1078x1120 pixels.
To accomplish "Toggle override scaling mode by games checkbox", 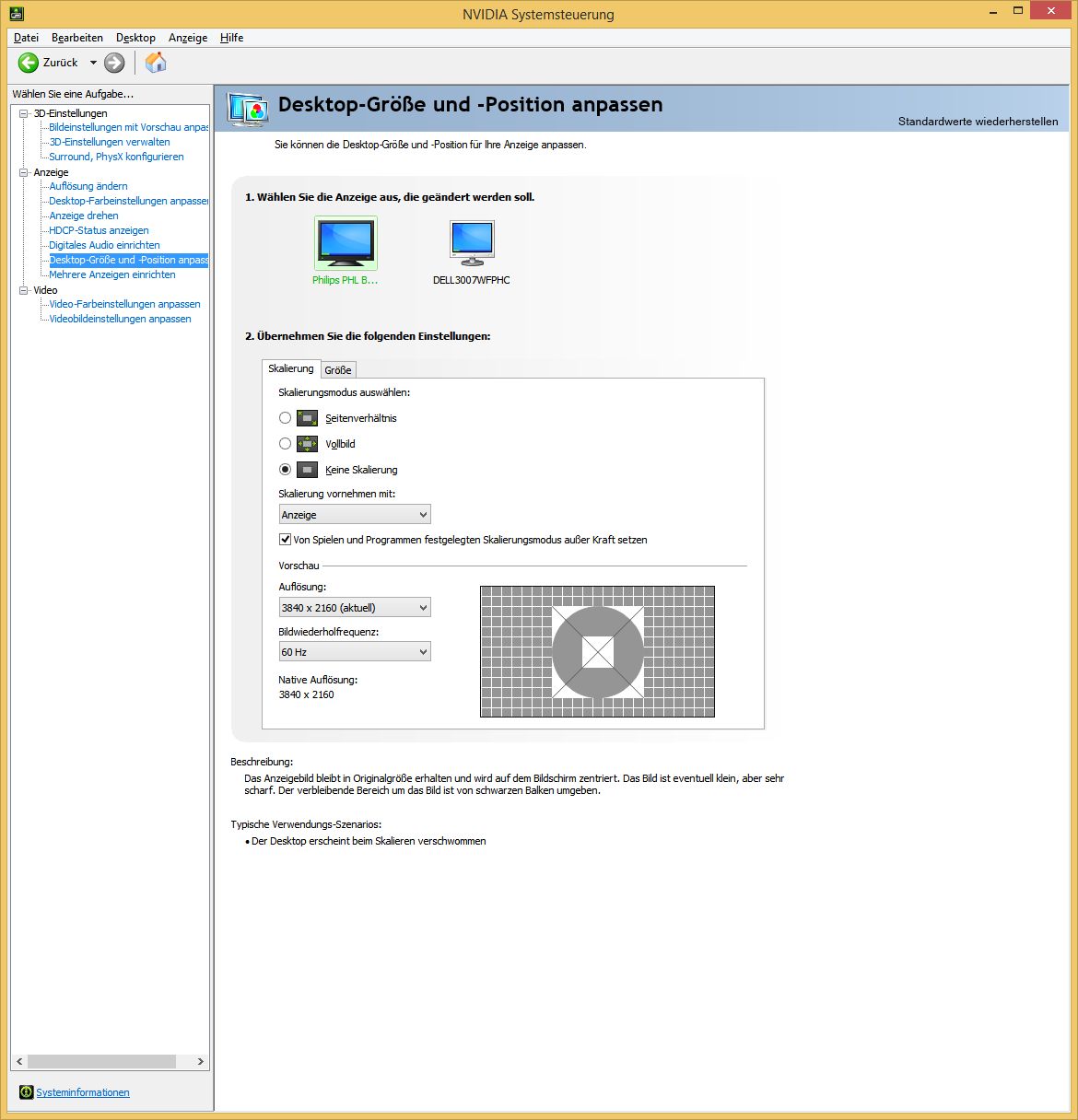I will 285,540.
